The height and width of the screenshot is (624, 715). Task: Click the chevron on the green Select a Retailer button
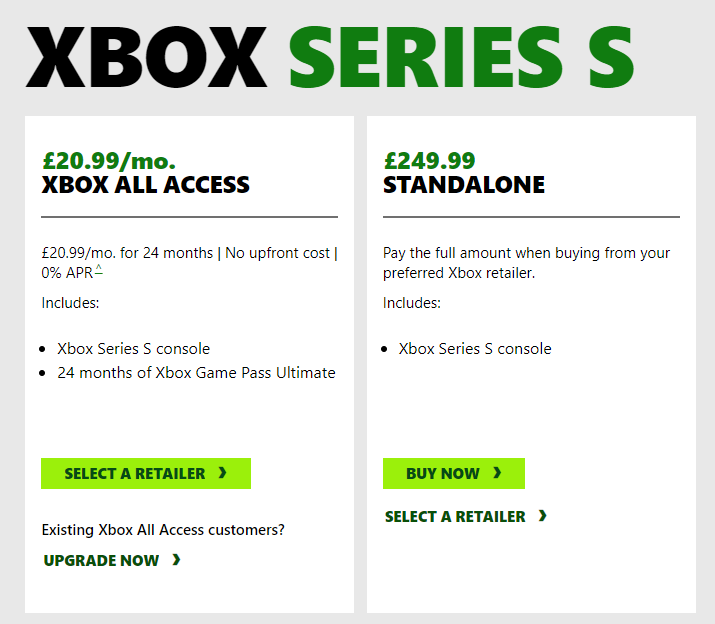point(222,473)
